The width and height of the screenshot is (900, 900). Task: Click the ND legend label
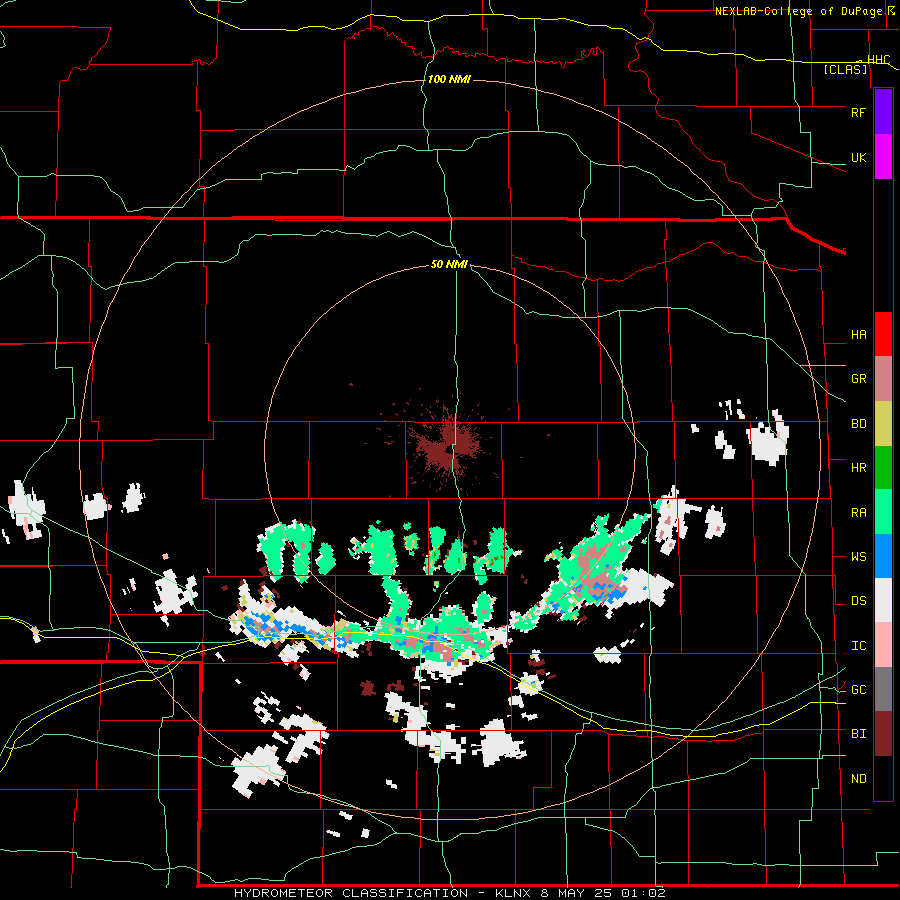click(858, 779)
